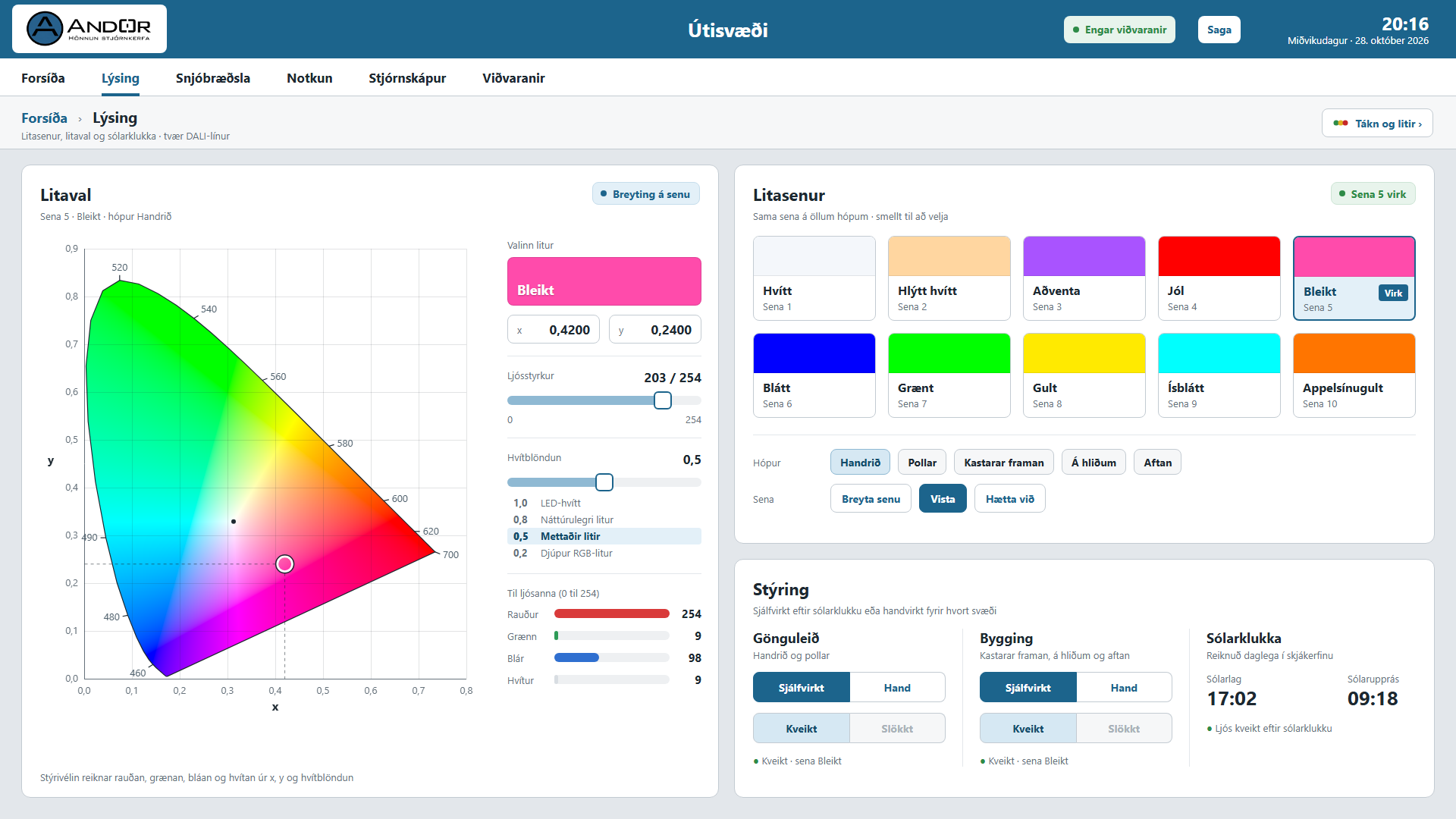1456x819 pixels.
Task: Open the Saga history button
Action: click(x=1219, y=30)
